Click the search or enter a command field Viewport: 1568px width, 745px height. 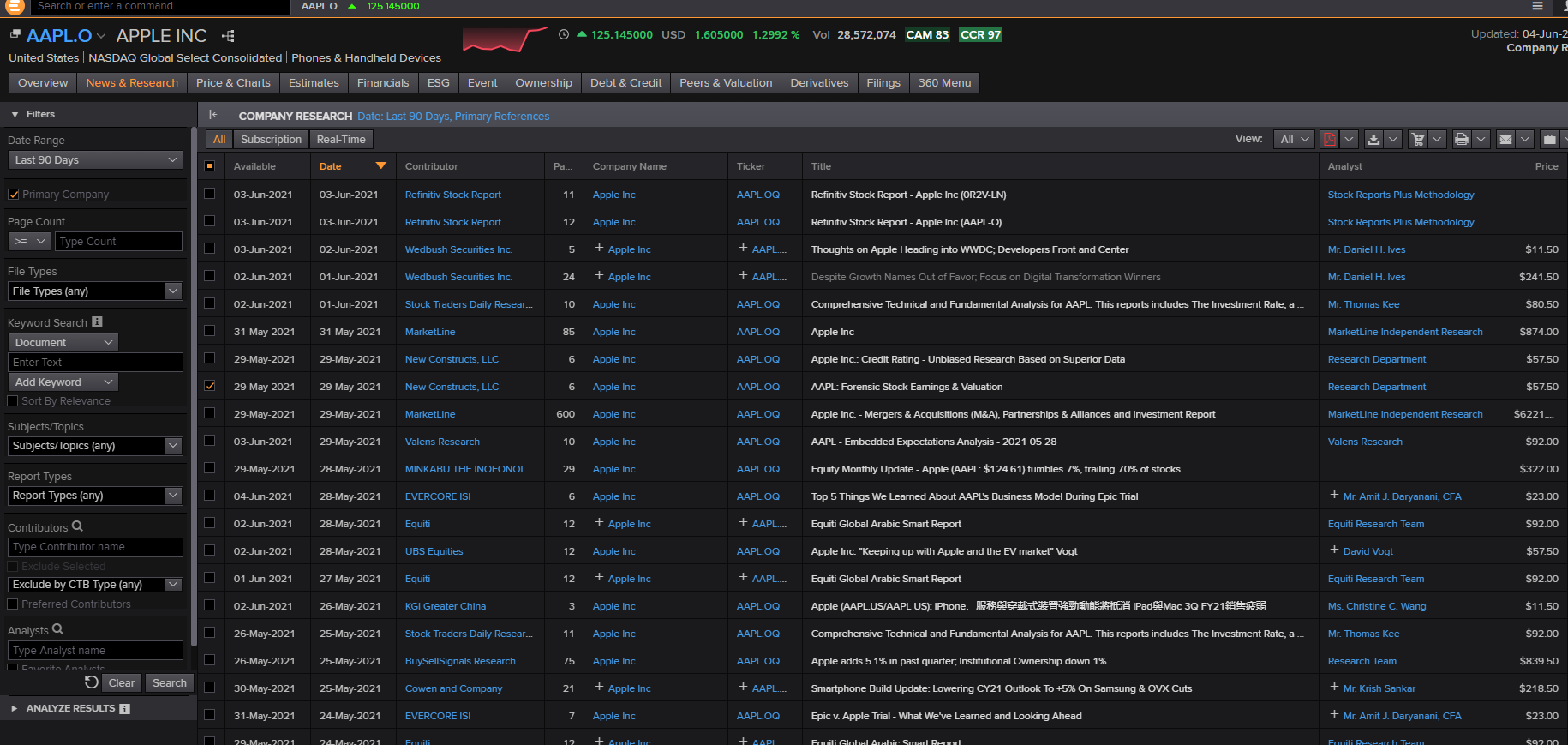tap(159, 6)
